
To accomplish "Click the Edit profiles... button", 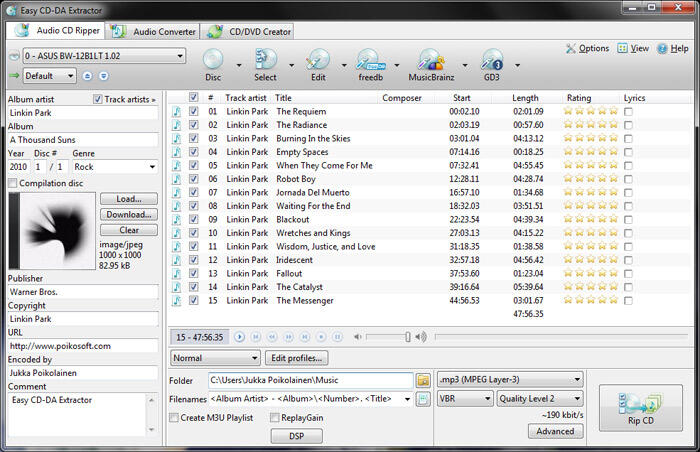I will (x=296, y=358).
